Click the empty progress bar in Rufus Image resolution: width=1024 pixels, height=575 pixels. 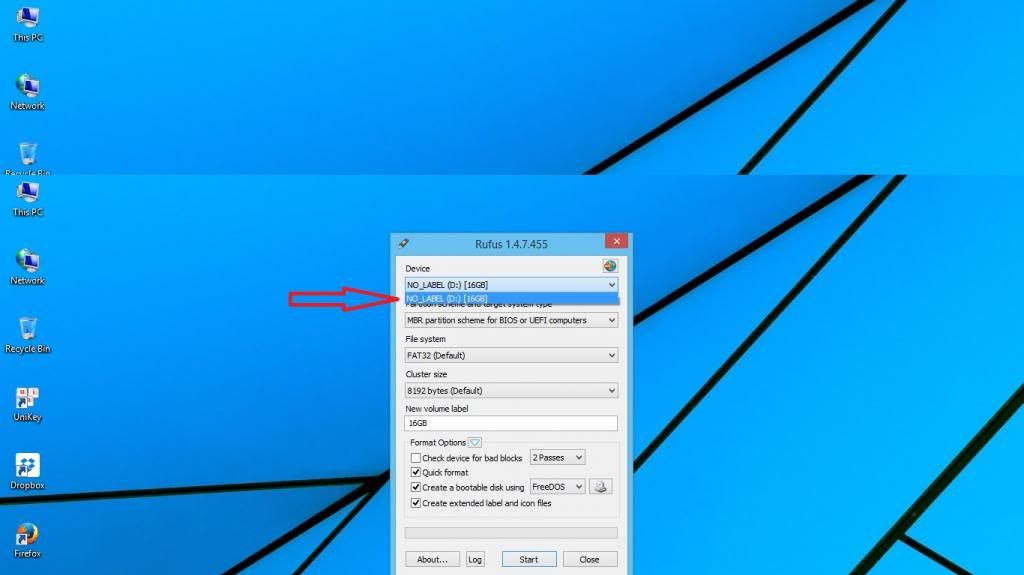[x=511, y=533]
